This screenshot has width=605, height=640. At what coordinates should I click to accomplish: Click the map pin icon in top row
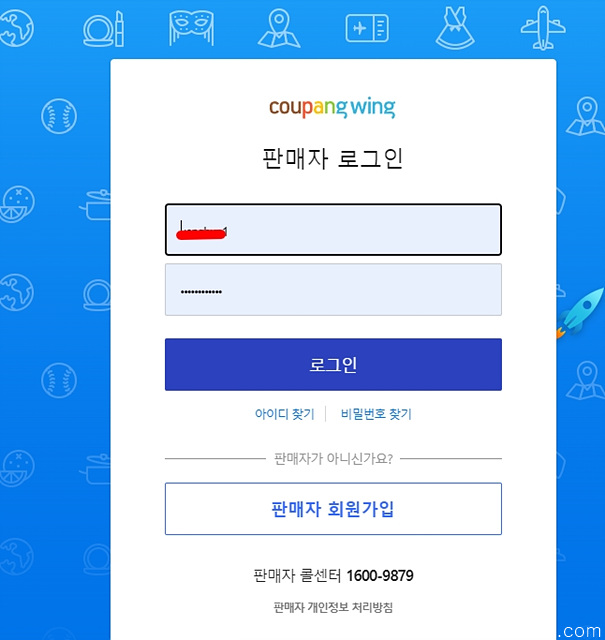279,28
